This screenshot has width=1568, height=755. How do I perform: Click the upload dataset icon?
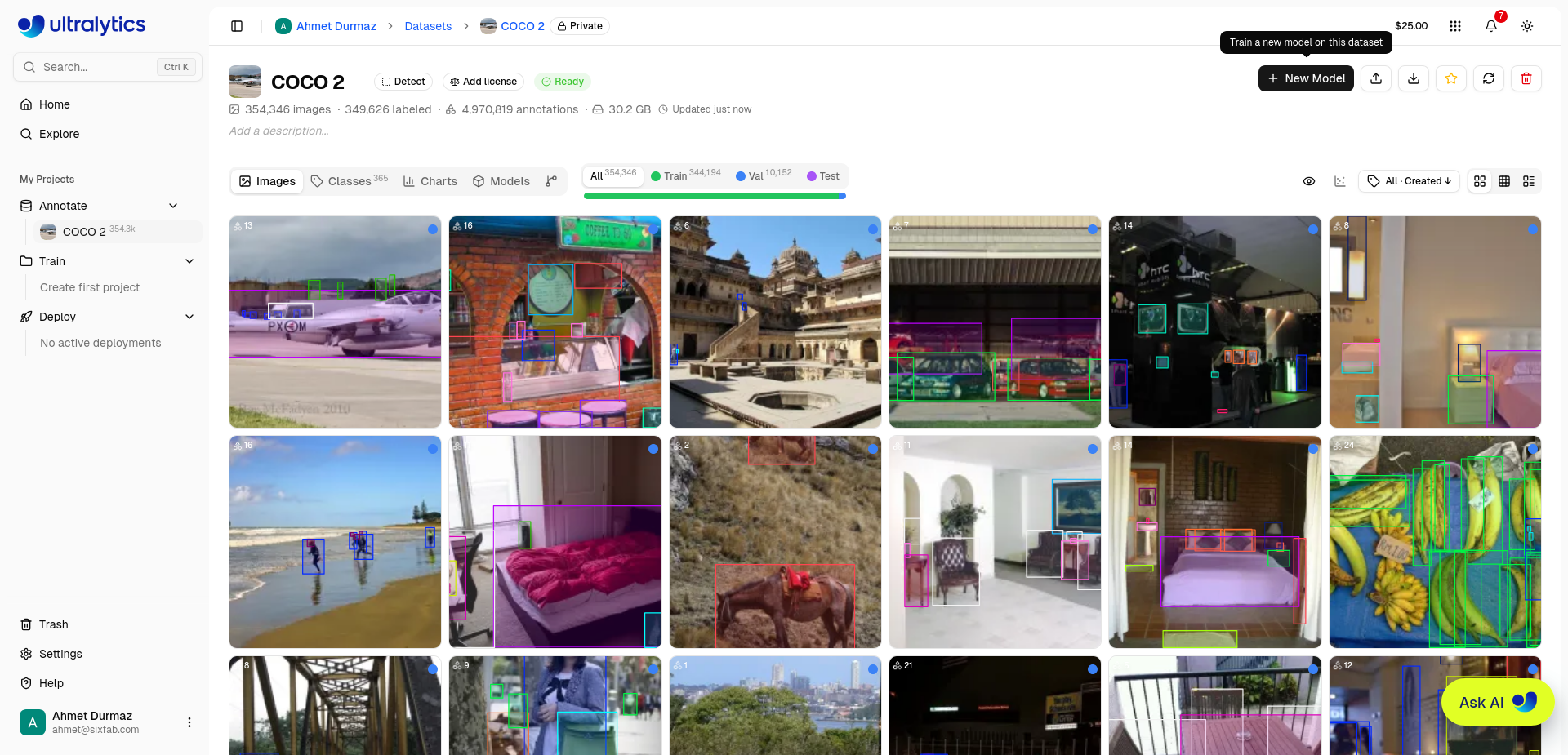click(x=1376, y=78)
